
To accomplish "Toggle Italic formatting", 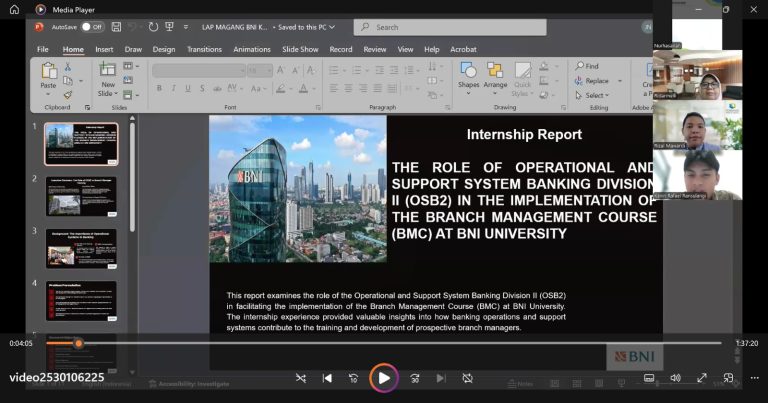I will point(173,88).
